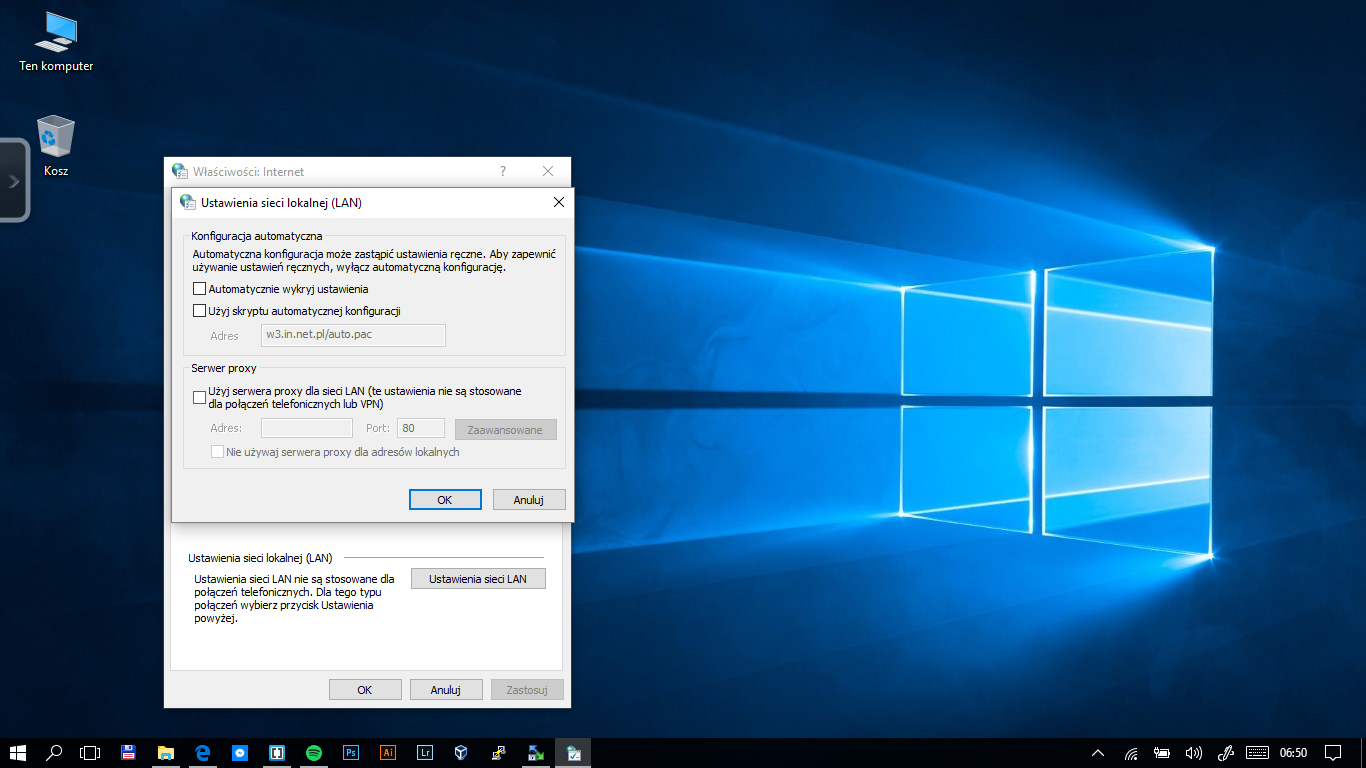
Task: Click proxy Port field showing 80
Action: (421, 428)
